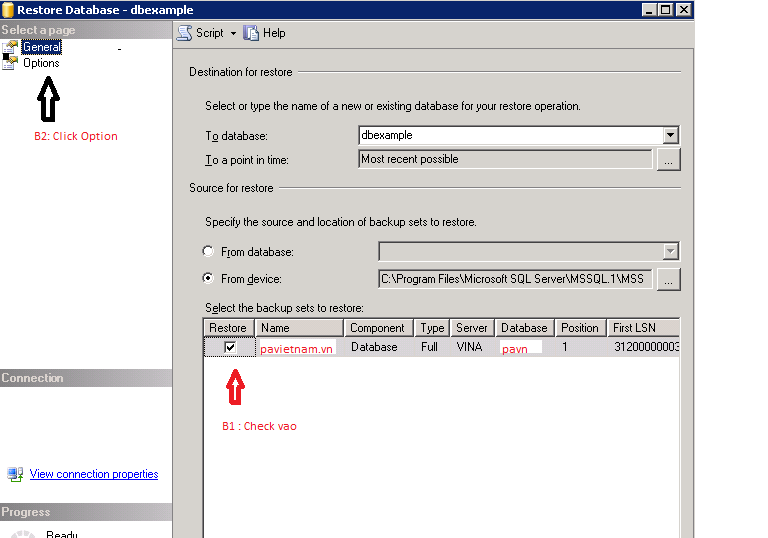Click the Database column header
768x538 pixels.
pos(525,328)
